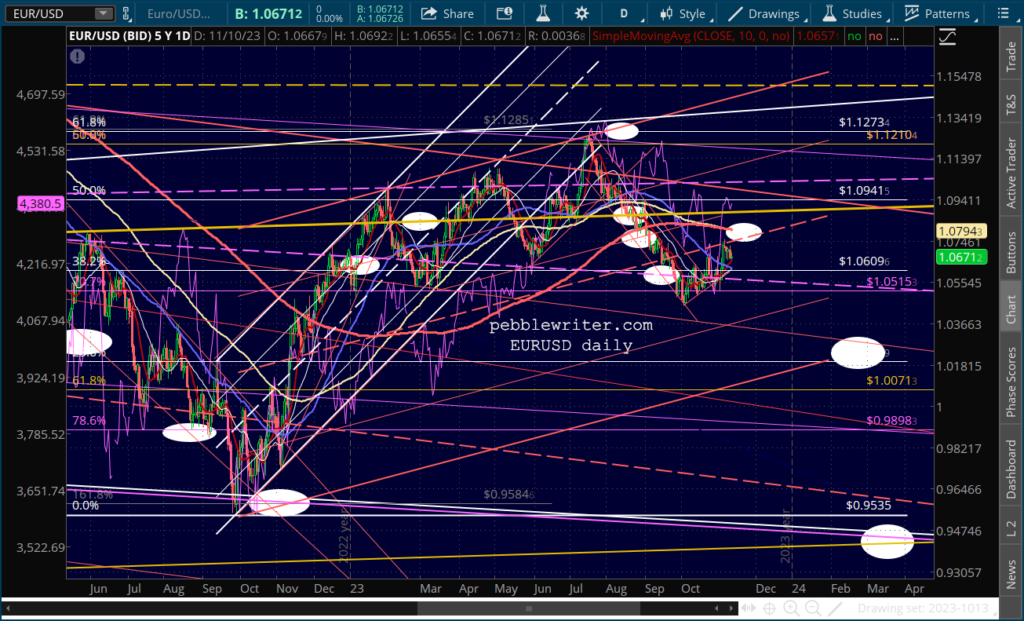
Task: Click the symbol link clip icon
Action: tap(126, 13)
